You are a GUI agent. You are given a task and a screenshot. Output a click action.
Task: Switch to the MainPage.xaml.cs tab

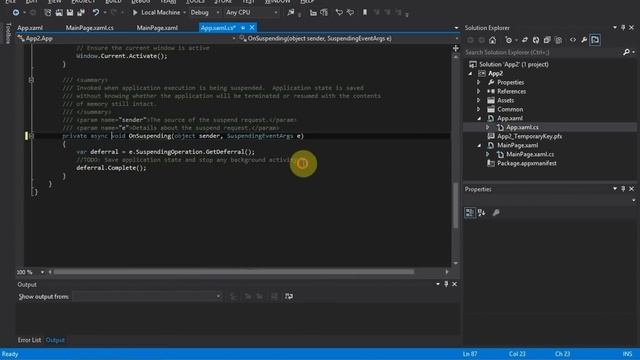89,28
